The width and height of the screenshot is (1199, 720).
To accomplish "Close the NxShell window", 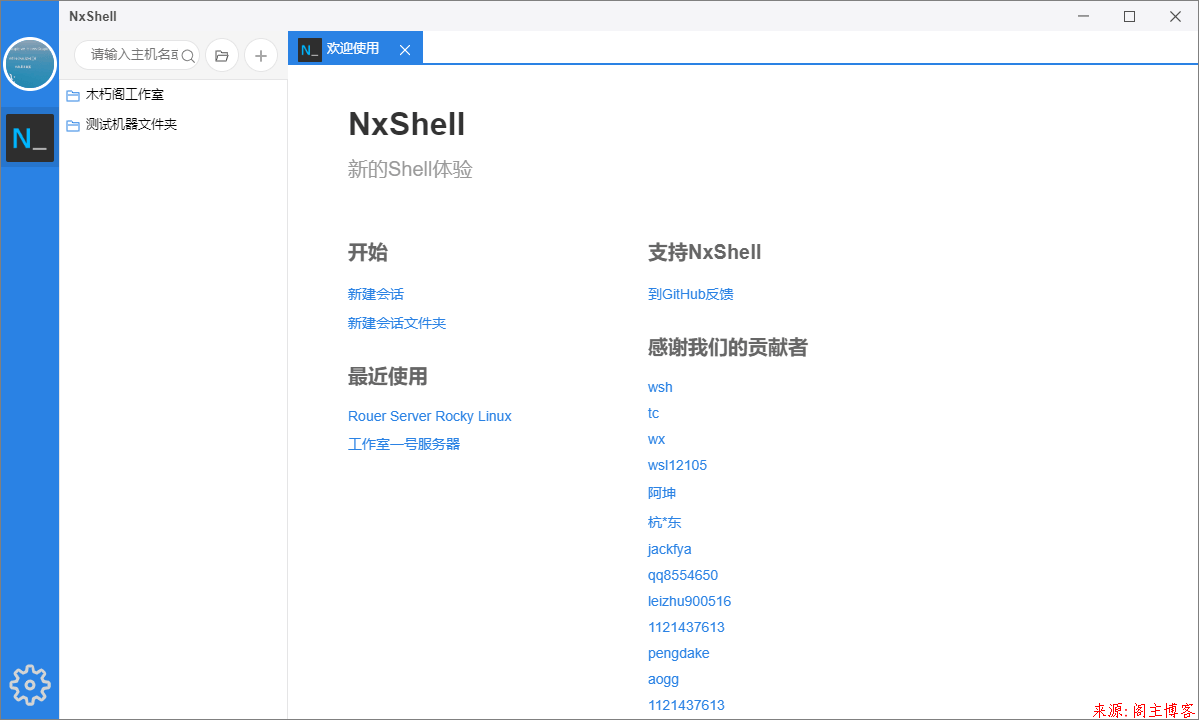I will [x=1175, y=16].
